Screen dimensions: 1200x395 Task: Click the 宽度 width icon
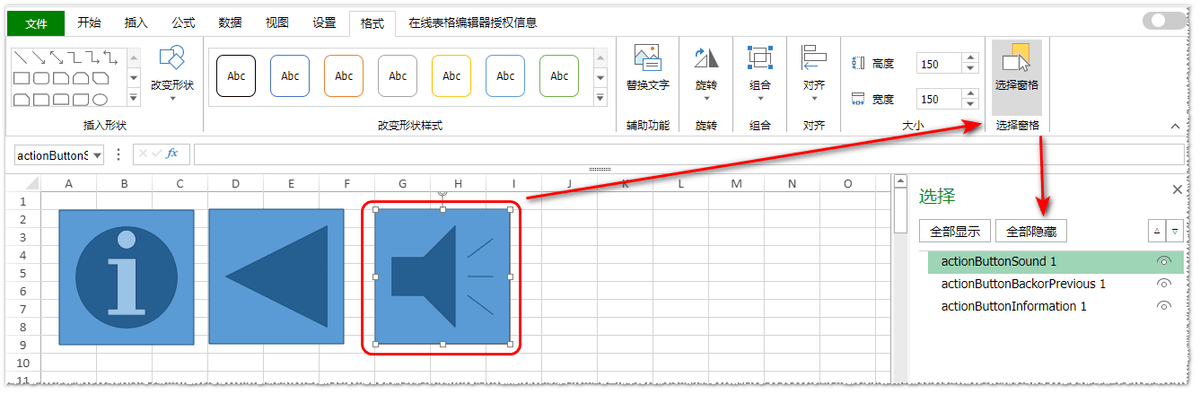[x=858, y=99]
